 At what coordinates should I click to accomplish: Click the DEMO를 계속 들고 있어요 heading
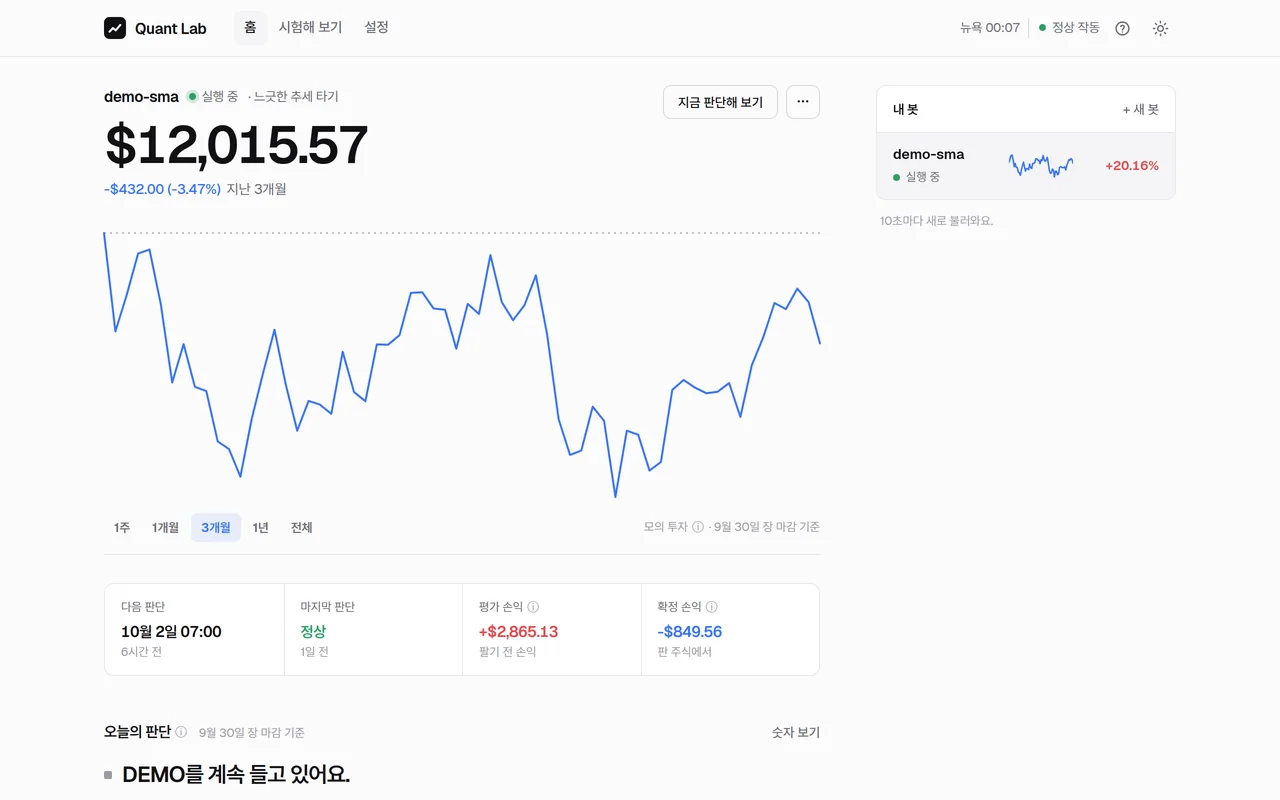pos(236,775)
